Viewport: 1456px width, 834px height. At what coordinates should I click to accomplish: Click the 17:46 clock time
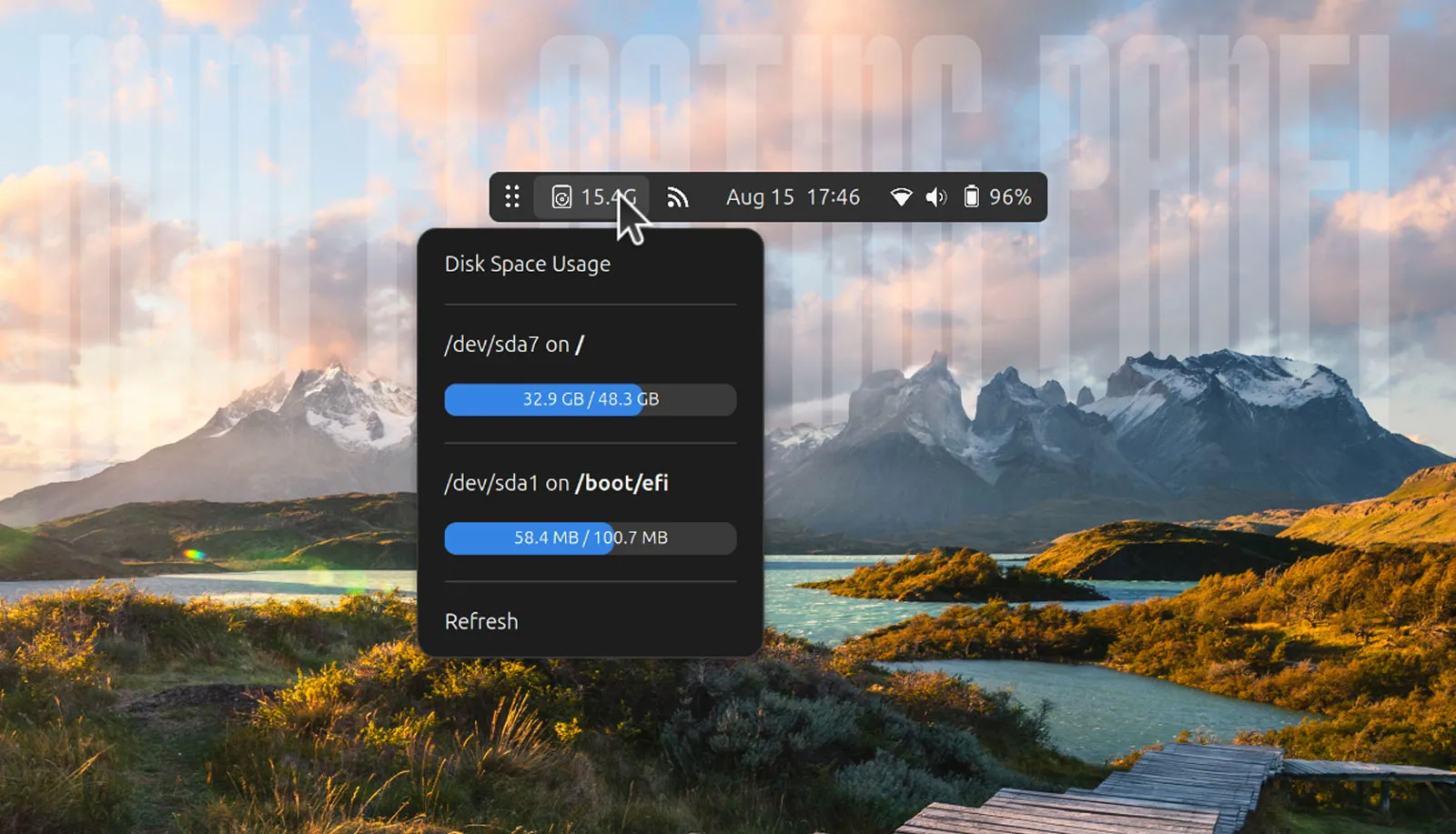(833, 197)
